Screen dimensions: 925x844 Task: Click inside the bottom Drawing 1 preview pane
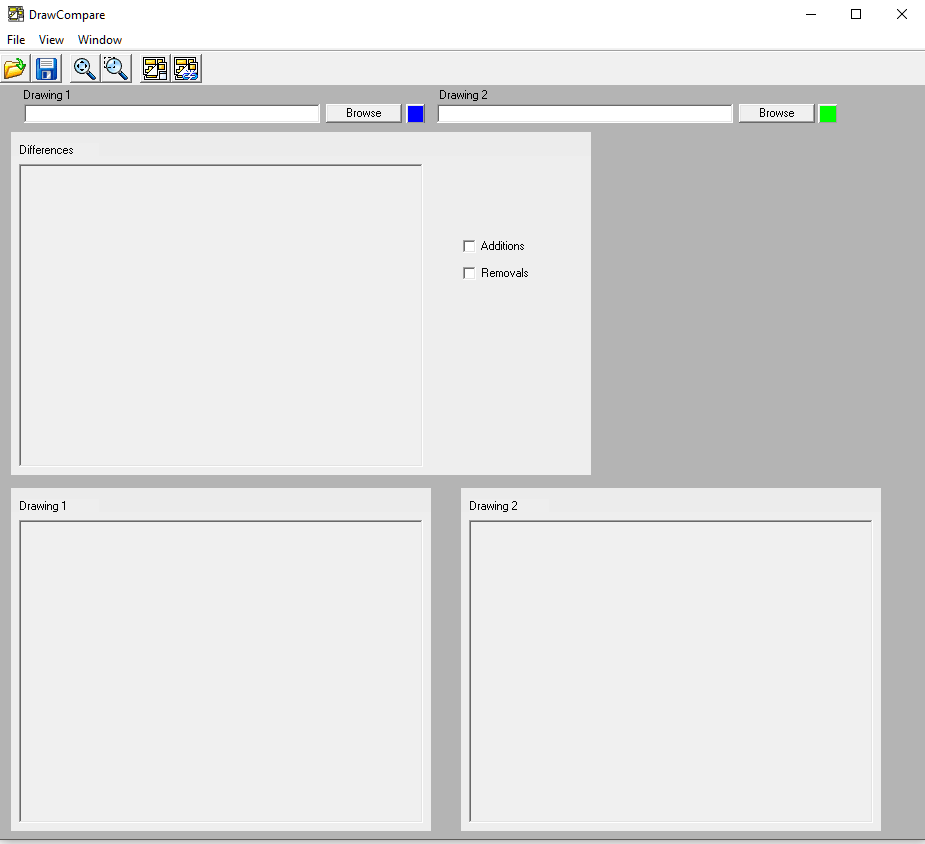(221, 671)
